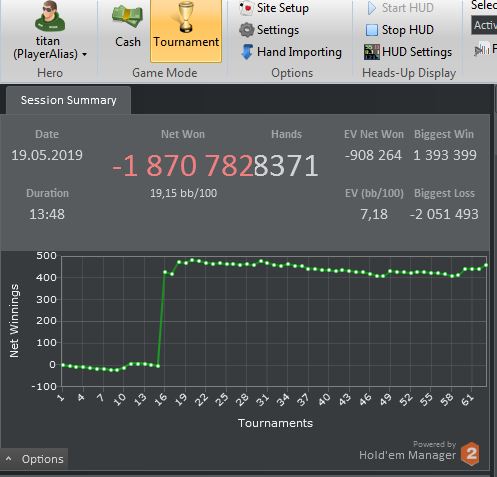Open Hand Importing
The height and width of the screenshot is (477, 497).
pyautogui.click(x=291, y=52)
